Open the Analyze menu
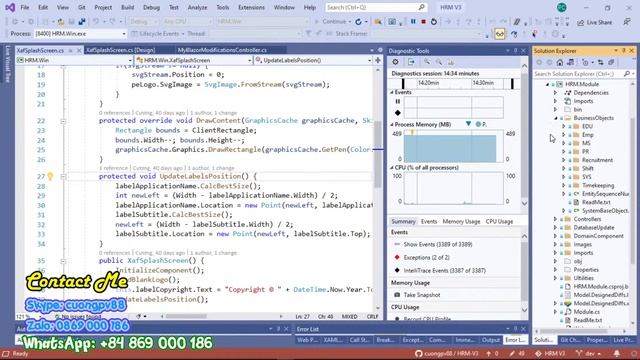The image size is (640, 360). (197, 7)
